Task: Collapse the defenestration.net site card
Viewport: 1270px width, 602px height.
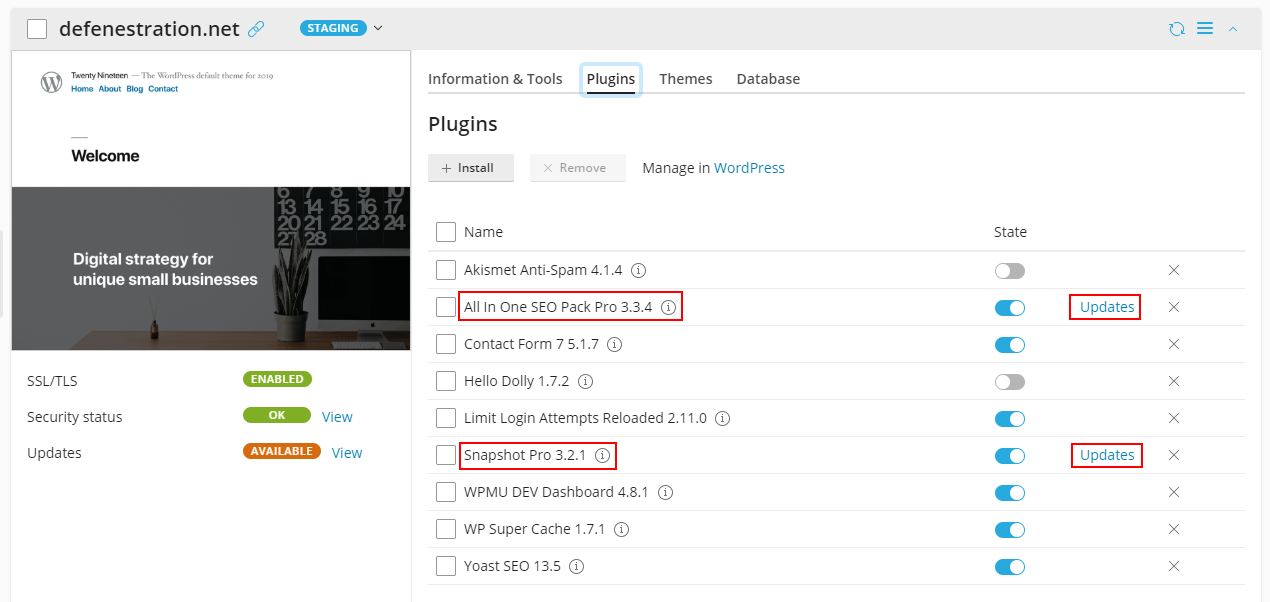Action: (1233, 29)
